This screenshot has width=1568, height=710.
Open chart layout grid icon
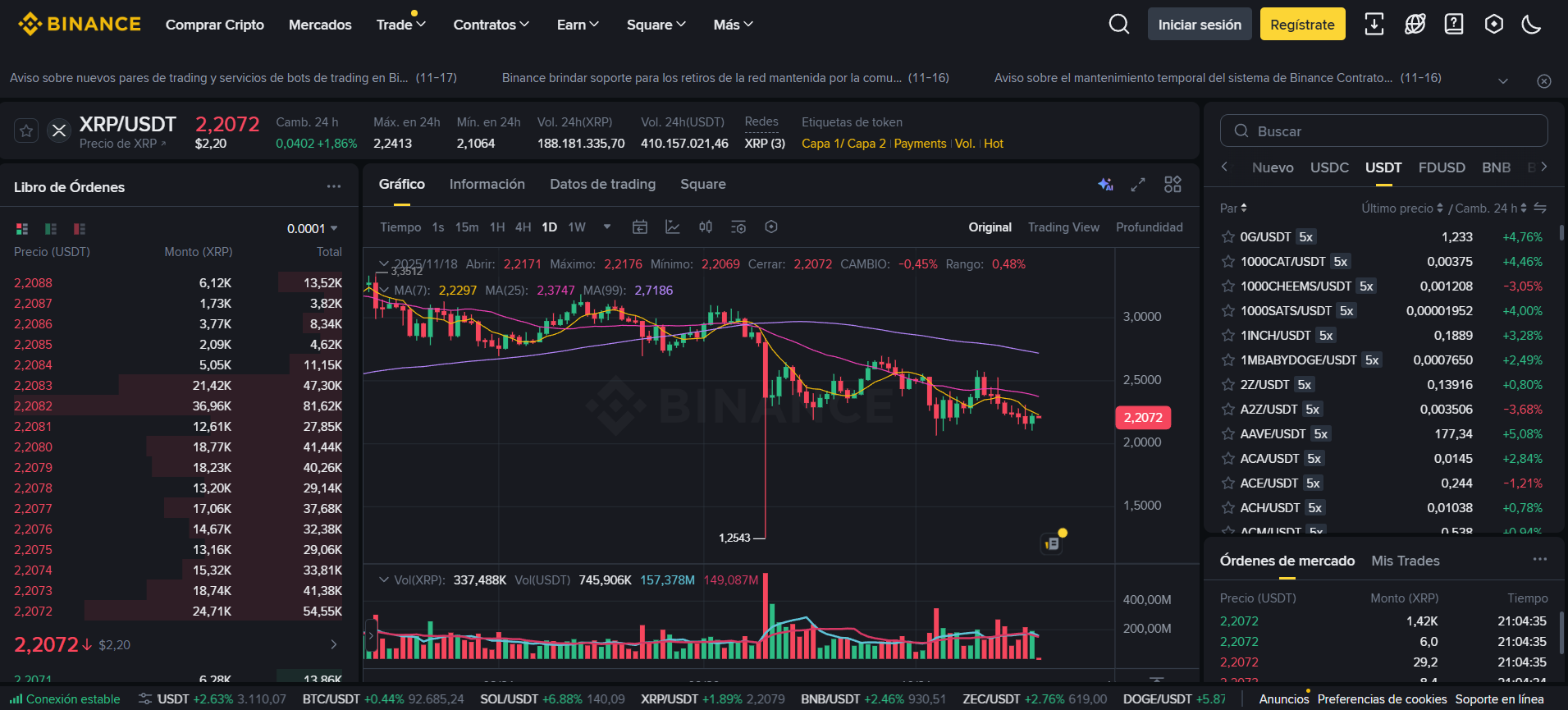point(1173,185)
